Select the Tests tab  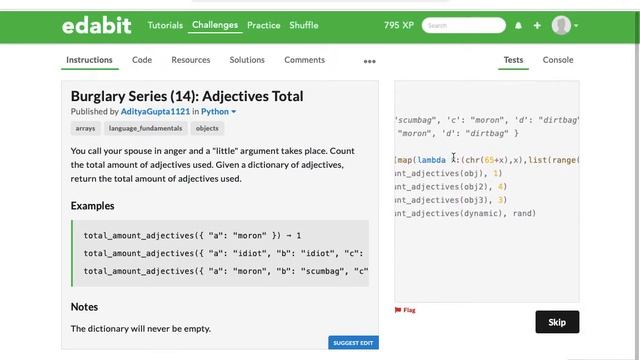pyautogui.click(x=513, y=60)
